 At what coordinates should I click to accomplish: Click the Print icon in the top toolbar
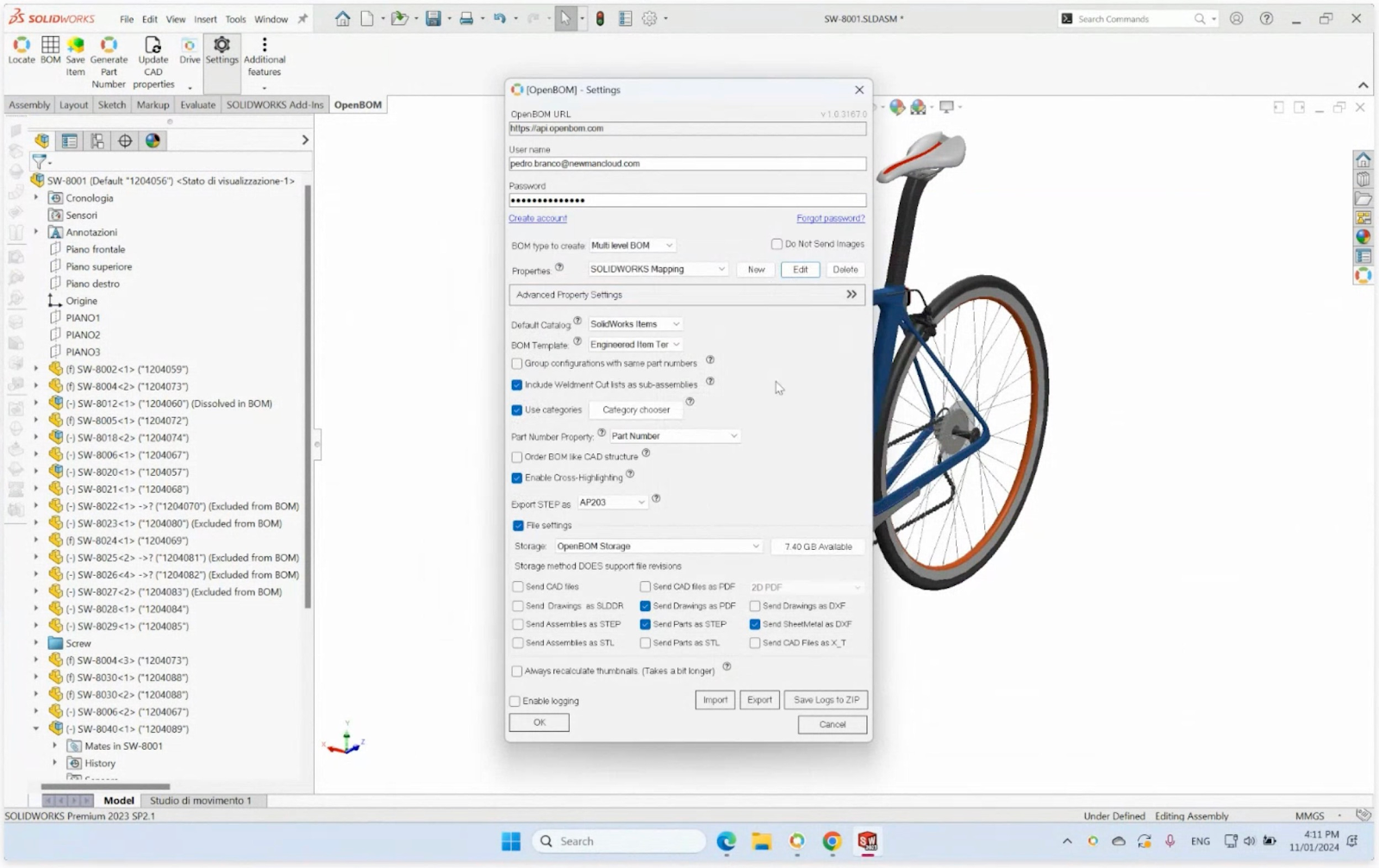(466, 18)
